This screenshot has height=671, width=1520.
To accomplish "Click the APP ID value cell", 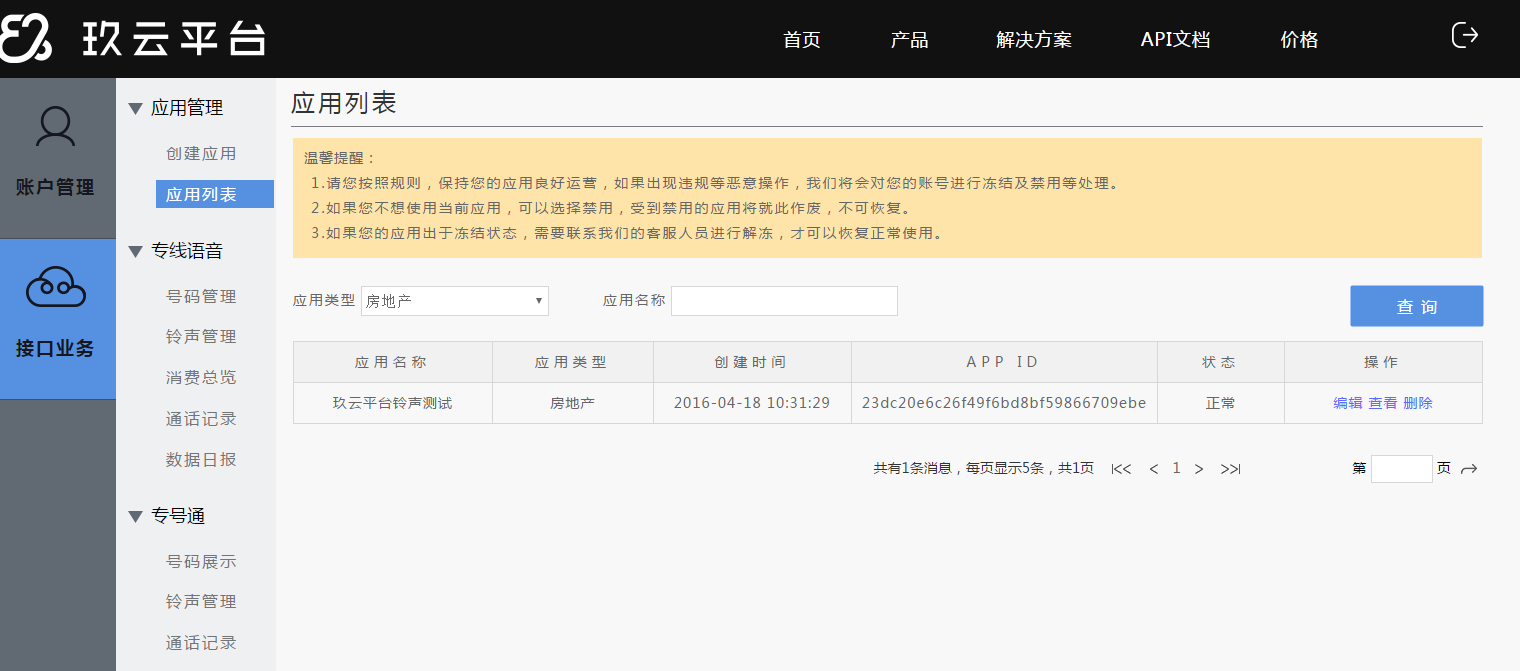I will pyautogui.click(x=1004, y=403).
